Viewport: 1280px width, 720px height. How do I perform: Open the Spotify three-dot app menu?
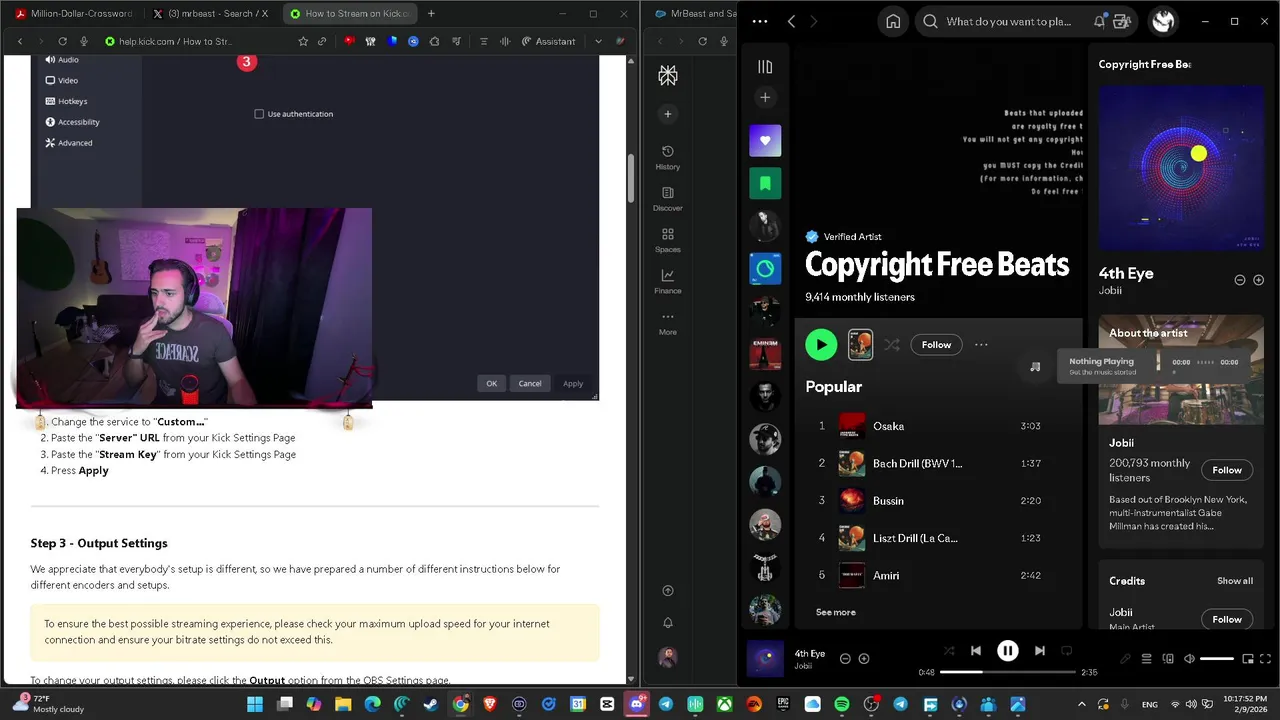coord(760,21)
